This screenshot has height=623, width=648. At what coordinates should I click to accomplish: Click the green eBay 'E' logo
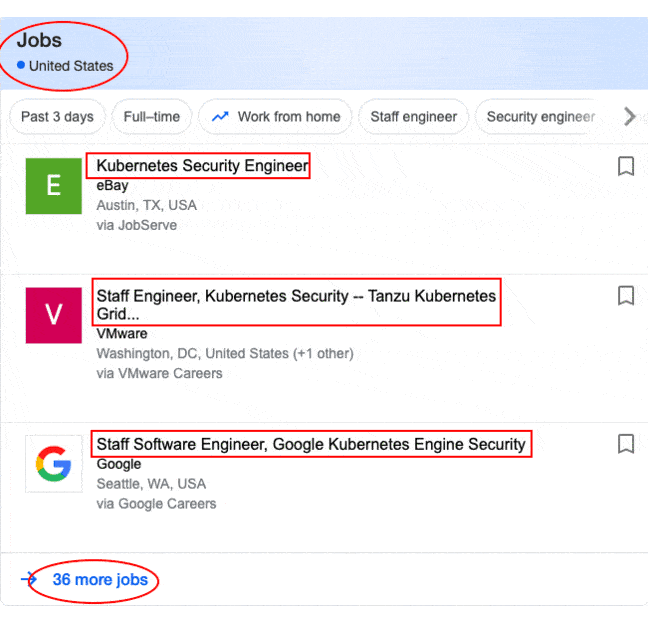click(54, 186)
